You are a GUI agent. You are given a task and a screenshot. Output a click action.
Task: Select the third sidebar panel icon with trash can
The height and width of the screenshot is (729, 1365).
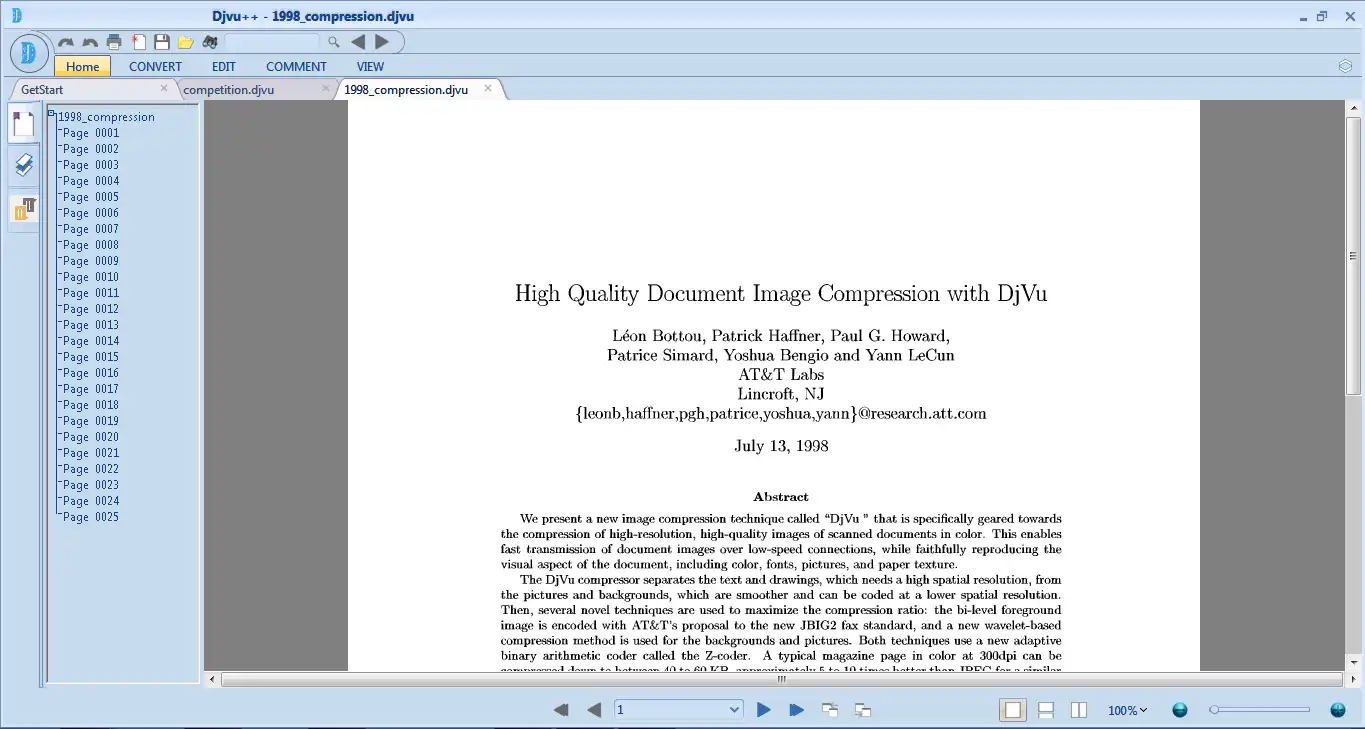(24, 208)
